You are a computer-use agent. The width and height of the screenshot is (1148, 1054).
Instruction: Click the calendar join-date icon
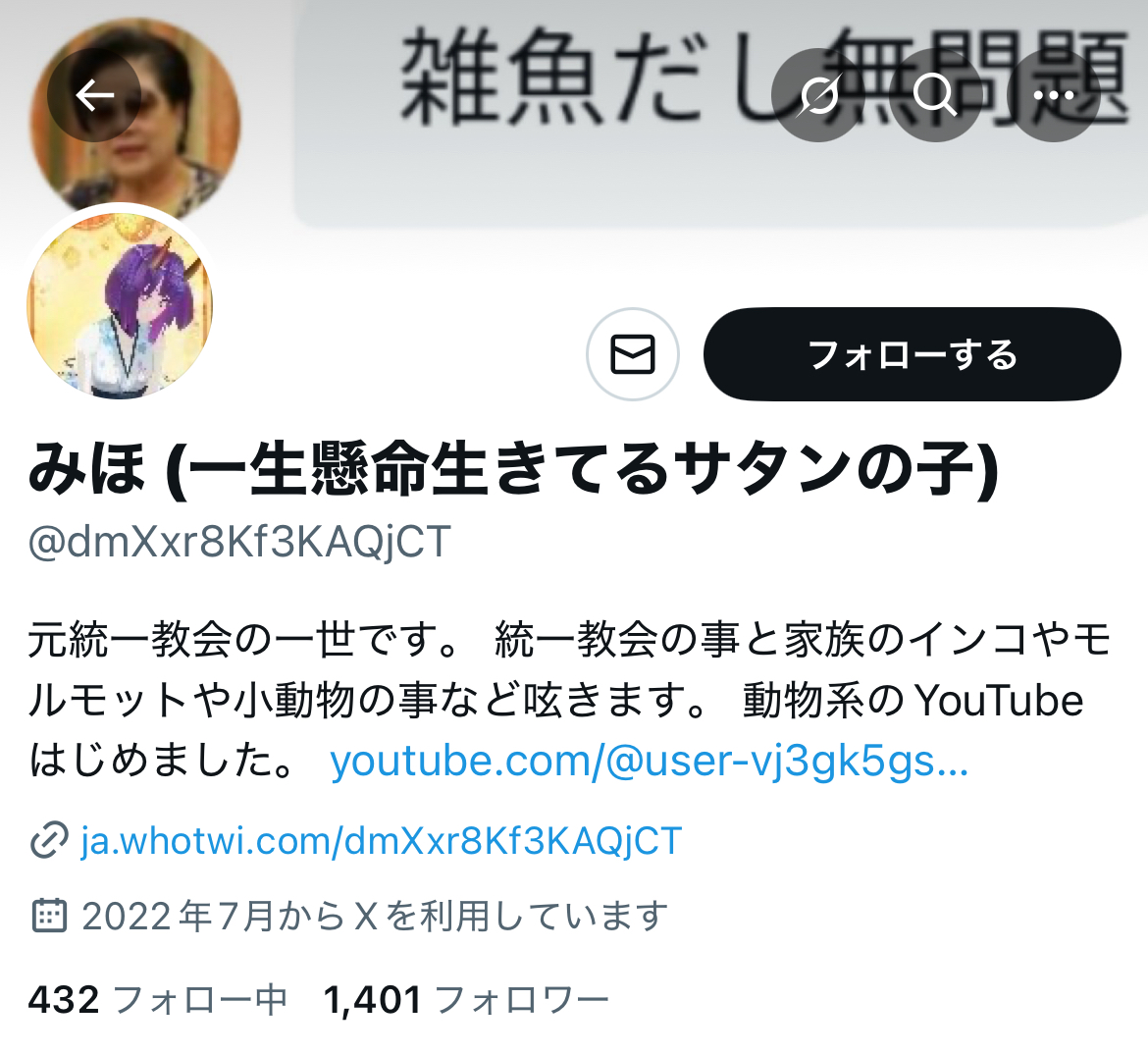click(x=49, y=916)
